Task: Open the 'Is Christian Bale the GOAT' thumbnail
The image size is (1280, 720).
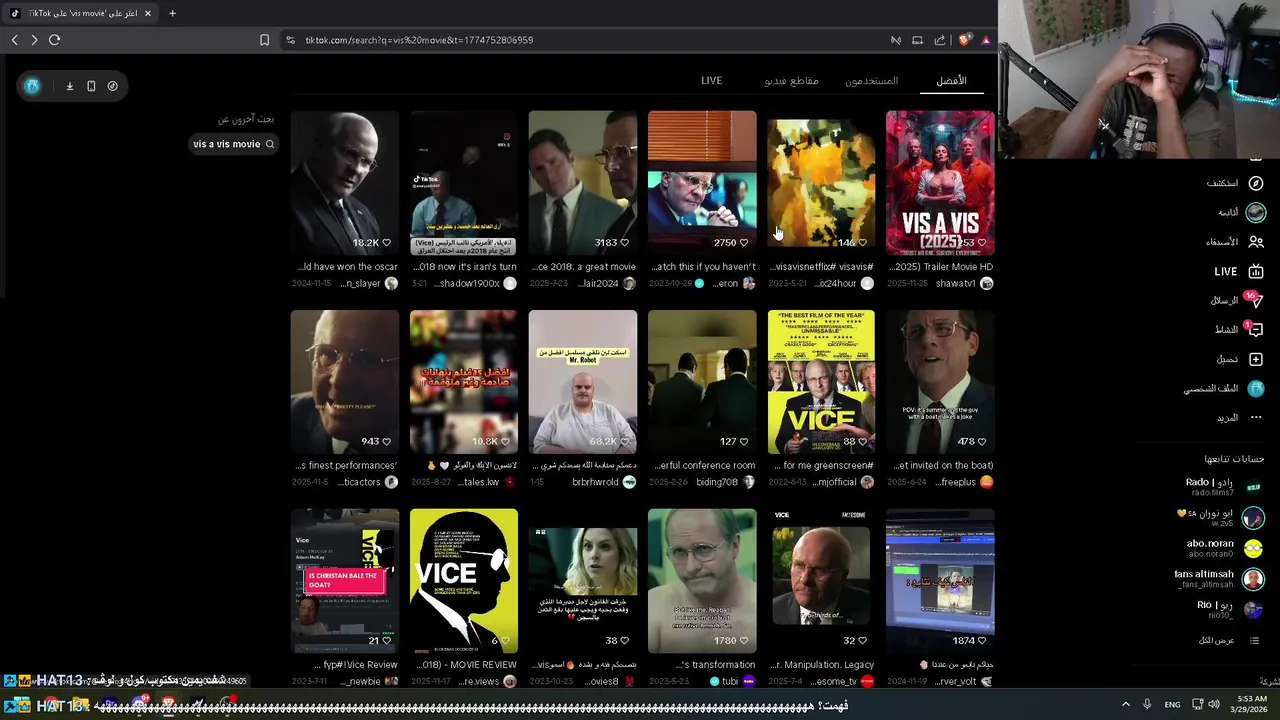Action: coord(345,581)
